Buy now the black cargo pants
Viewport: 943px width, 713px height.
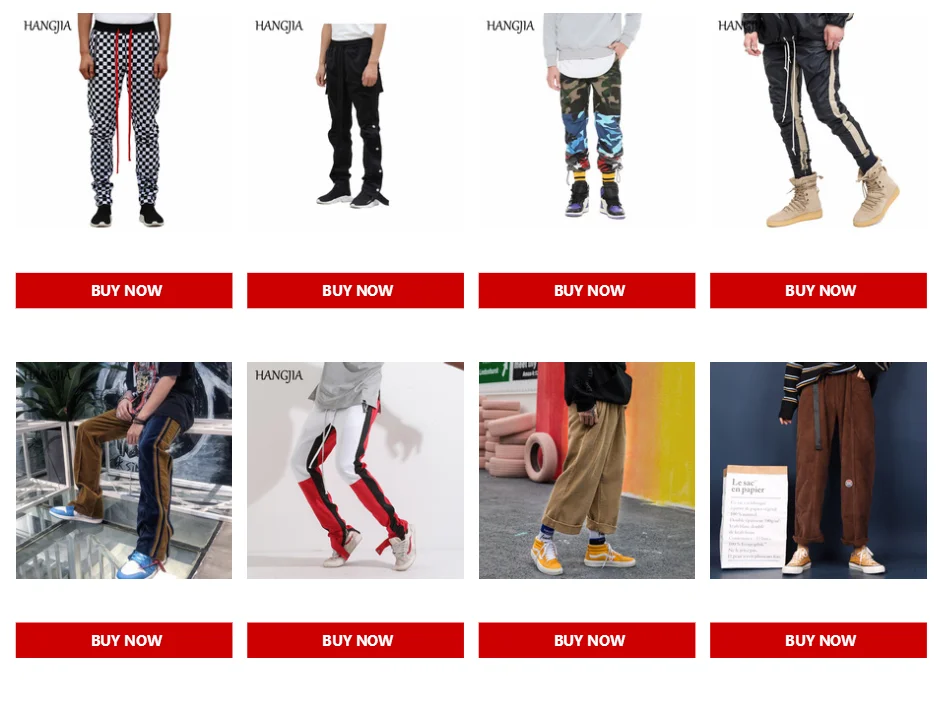pos(355,290)
